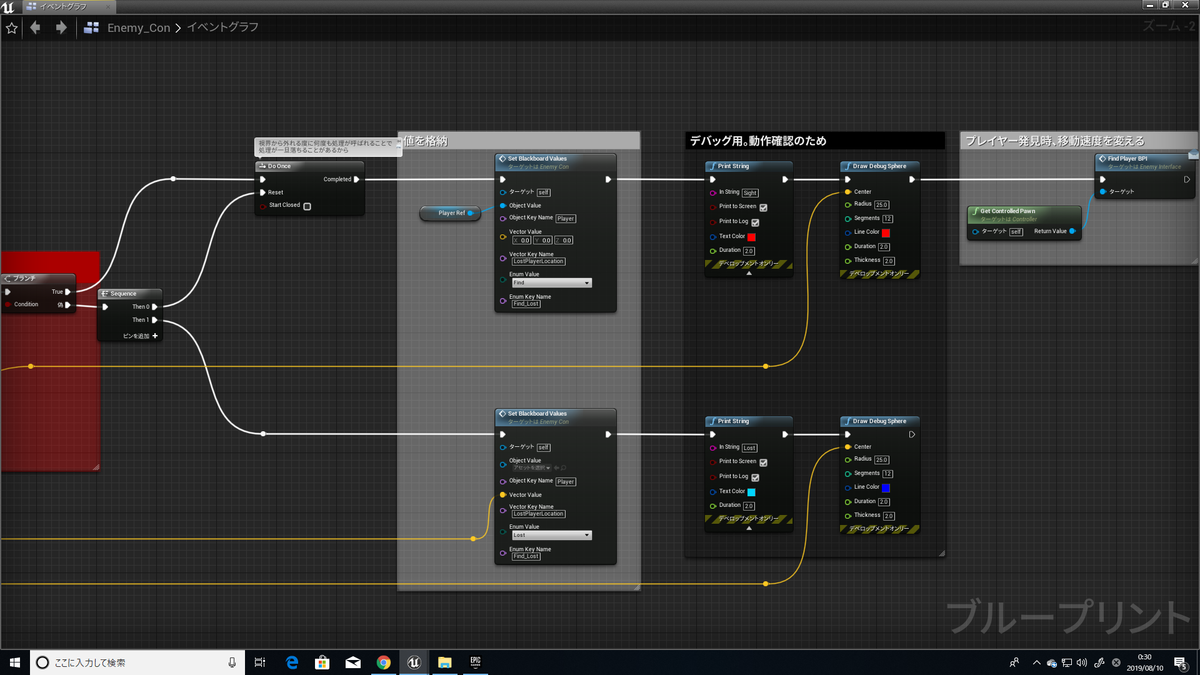Click the Get Controlled Pawn Return Value pin
This screenshot has height=675, width=1200.
point(1072,231)
